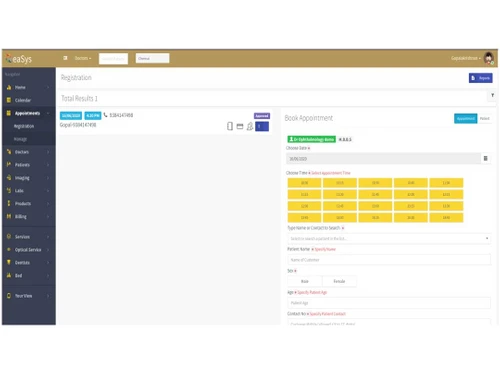The width and height of the screenshot is (500, 375).
Task: Click the Calendar icon in the sidebar
Action: 9,100
